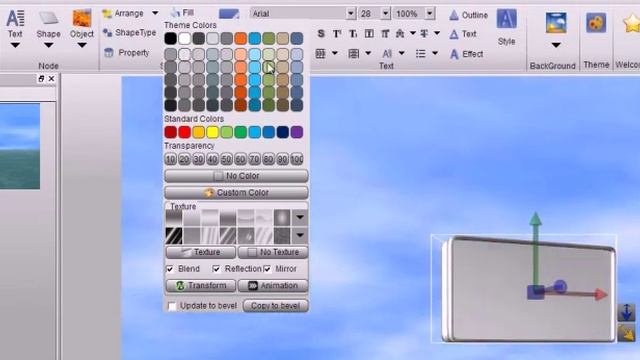
Task: Click the Shape tool icon
Action: (49, 18)
